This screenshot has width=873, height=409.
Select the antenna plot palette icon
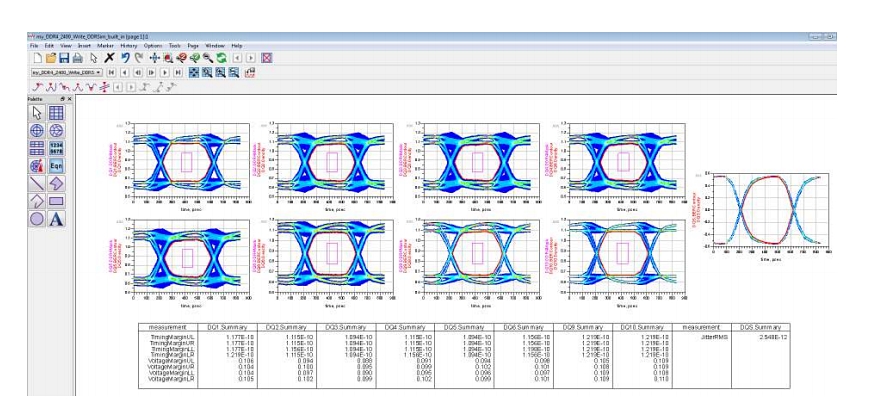[37, 166]
